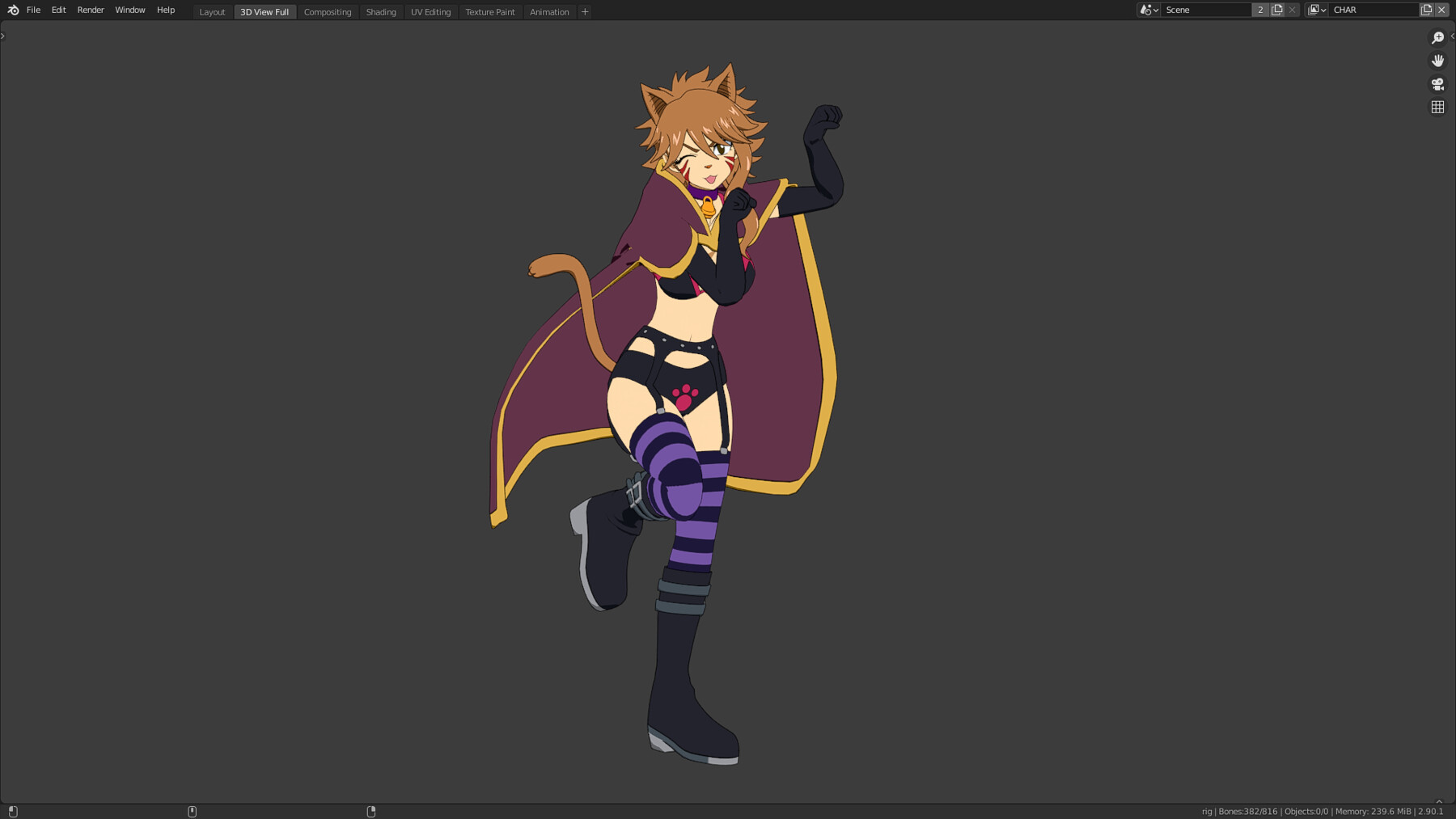Delete the current scene with the X icon
This screenshot has width=1456, height=819.
point(1293,10)
